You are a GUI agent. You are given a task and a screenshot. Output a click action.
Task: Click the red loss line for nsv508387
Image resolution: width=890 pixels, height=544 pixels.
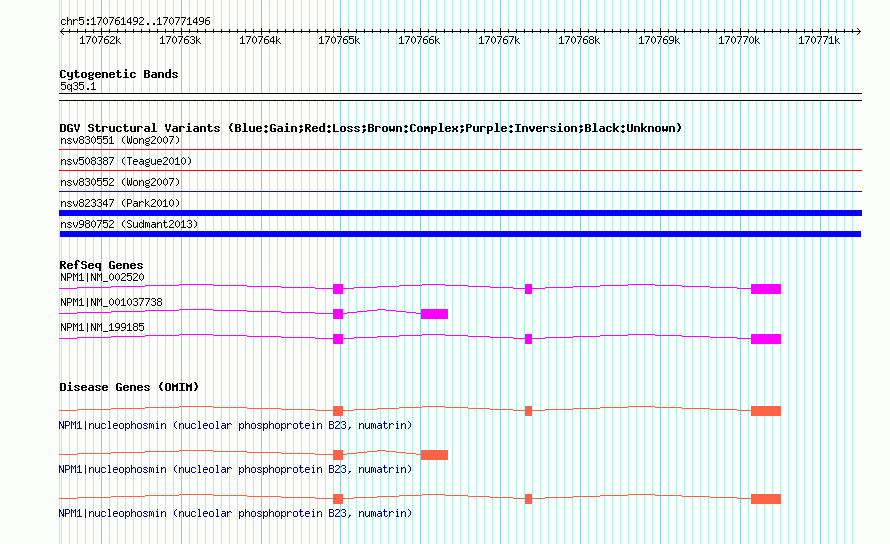[460, 170]
